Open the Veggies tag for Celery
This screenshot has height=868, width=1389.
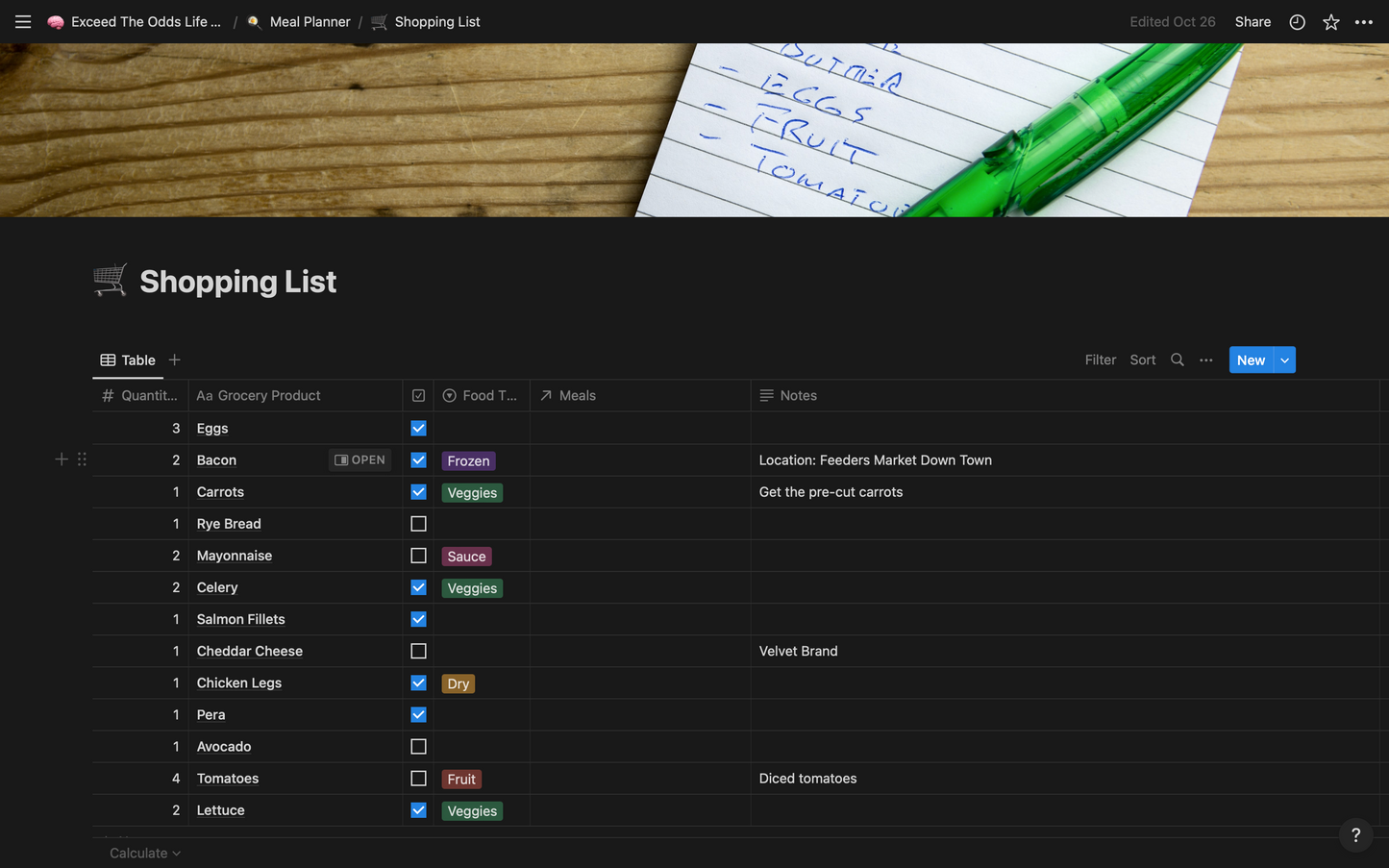pos(472,588)
